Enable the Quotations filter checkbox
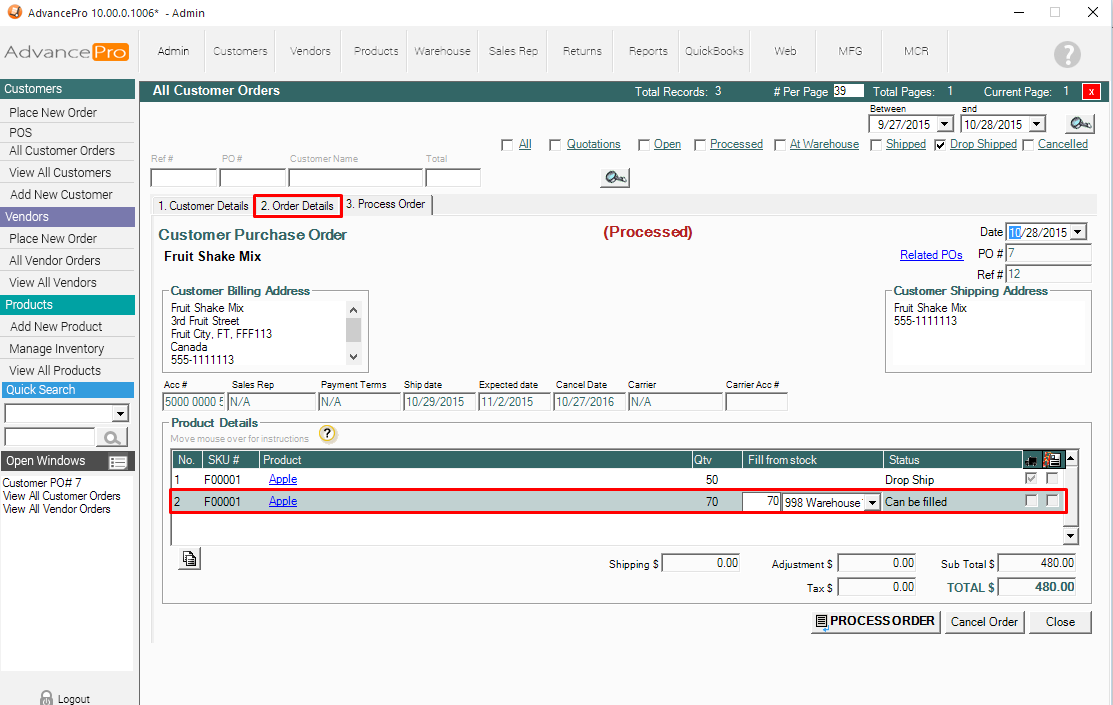Viewport: 1113px width, 705px height. (x=556, y=145)
